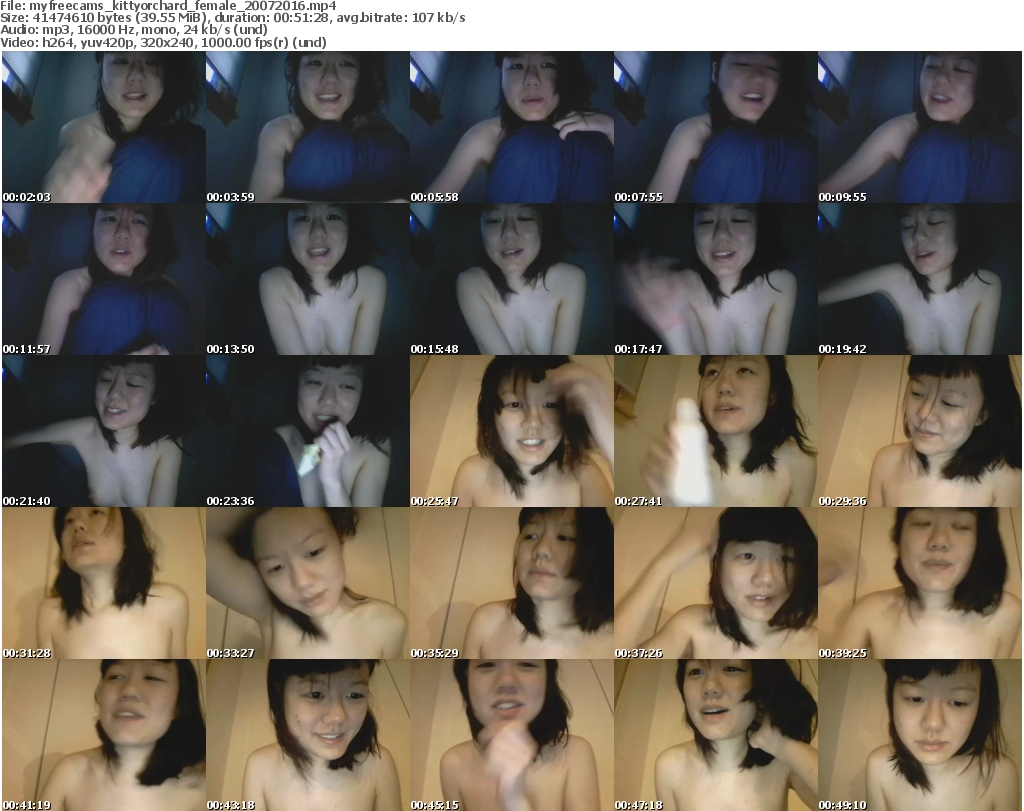The height and width of the screenshot is (811, 1024).
Task: Choose the thumbnail at 00:49:10
Action: 920,735
